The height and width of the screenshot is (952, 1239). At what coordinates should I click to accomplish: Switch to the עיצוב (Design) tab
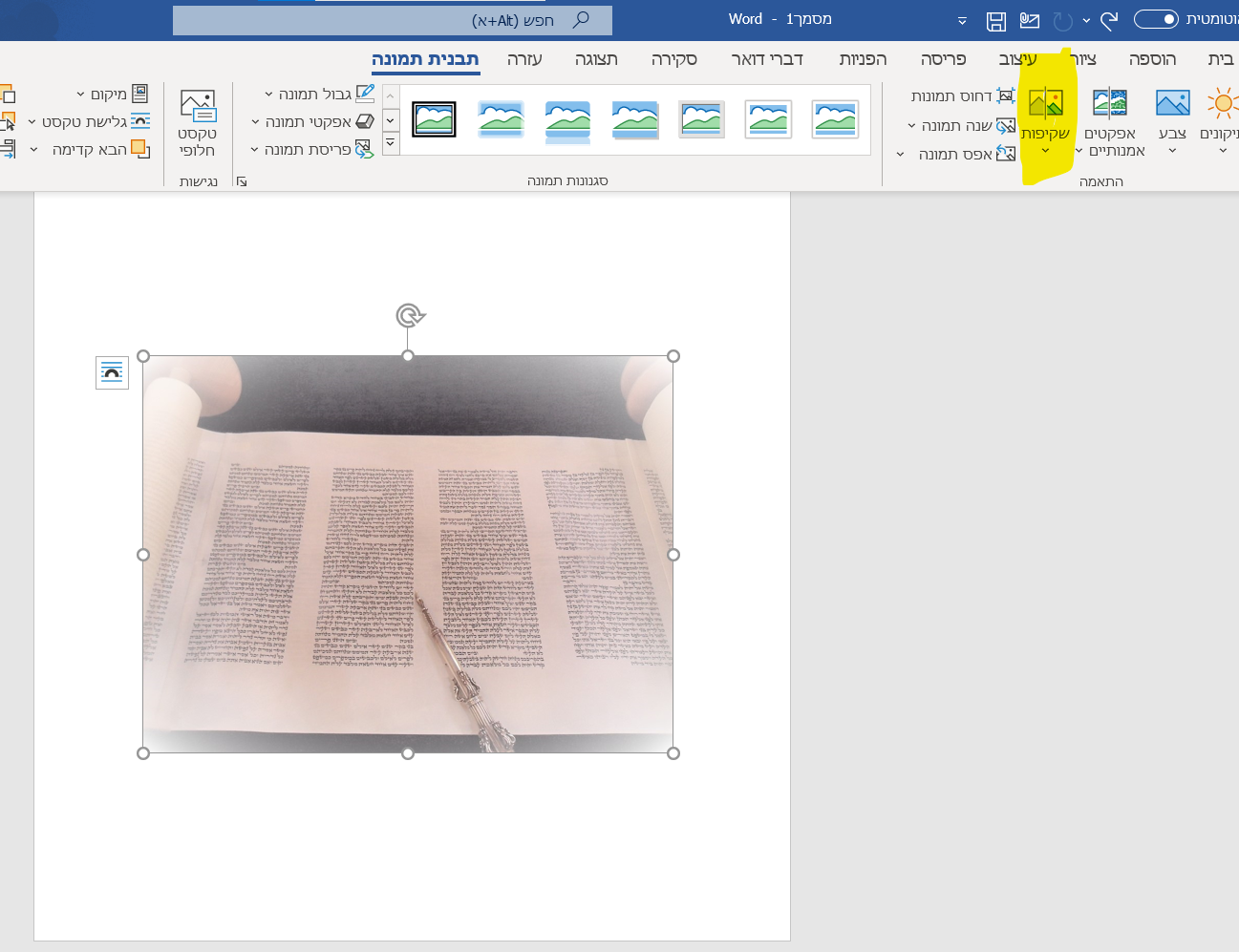tap(1017, 59)
